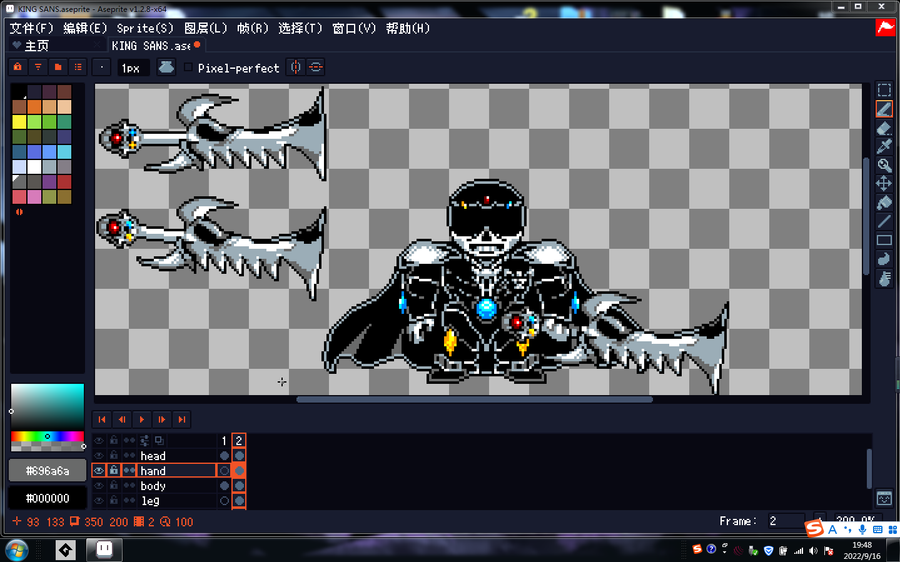Toggle continuous mode for head layer
This screenshot has height=562, width=900.
[129, 456]
